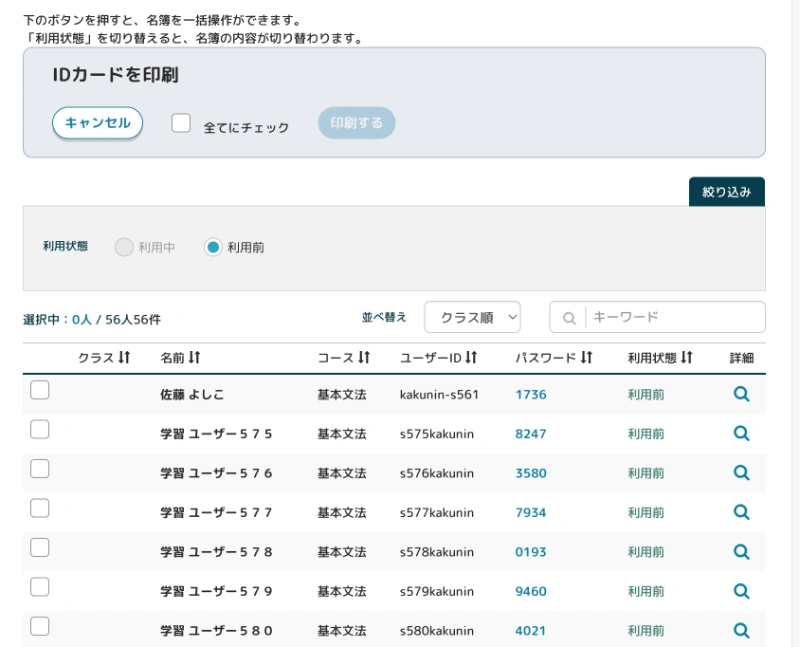Image resolution: width=800 pixels, height=647 pixels.
Task: Open the クラス順 sort dropdown
Action: pyautogui.click(x=472, y=317)
